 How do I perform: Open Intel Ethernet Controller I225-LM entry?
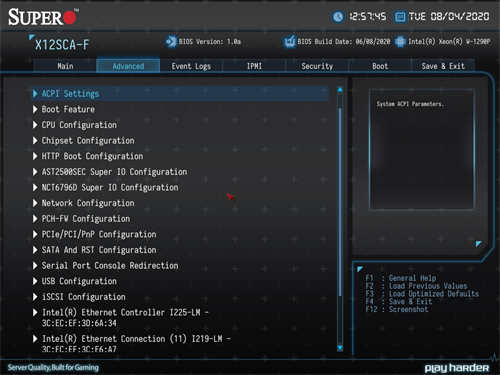pos(180,317)
